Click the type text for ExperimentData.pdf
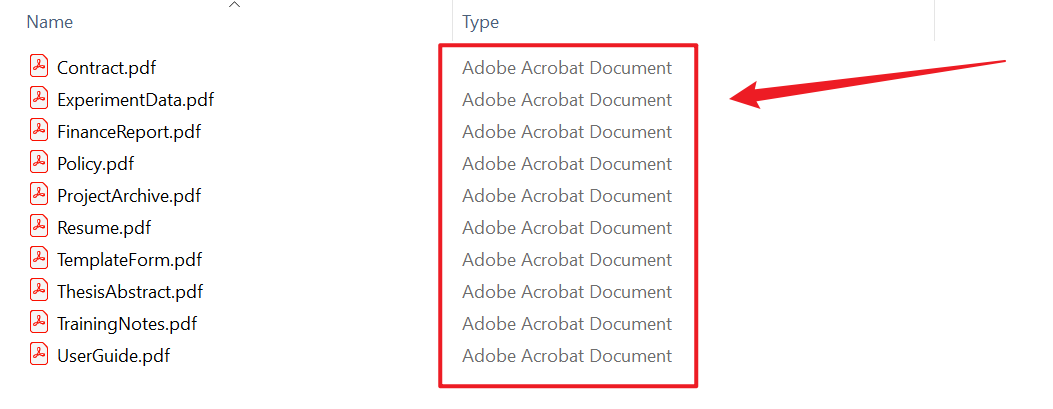1053x409 pixels. tap(567, 100)
